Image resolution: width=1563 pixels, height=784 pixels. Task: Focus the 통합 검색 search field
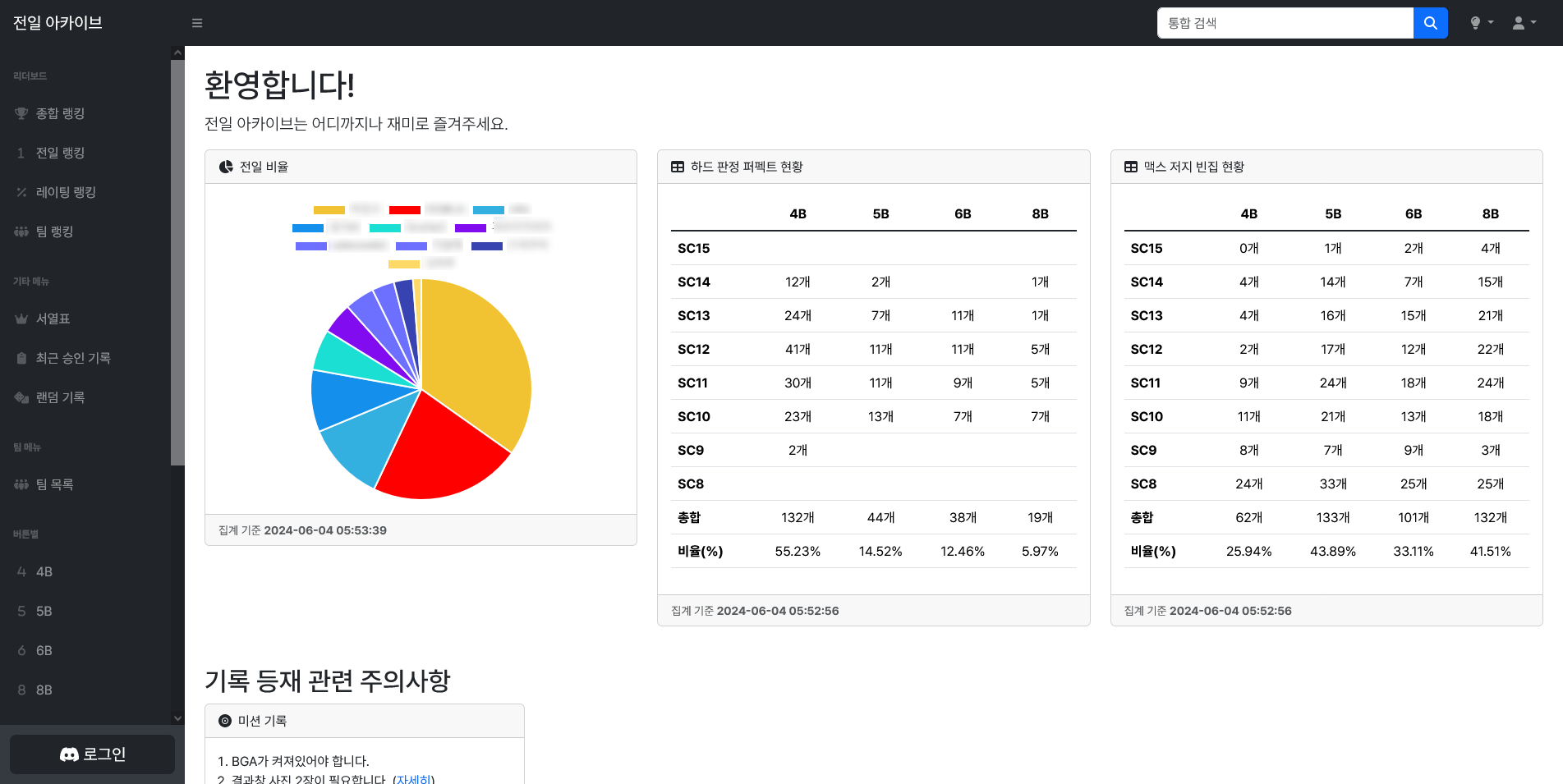(1285, 23)
